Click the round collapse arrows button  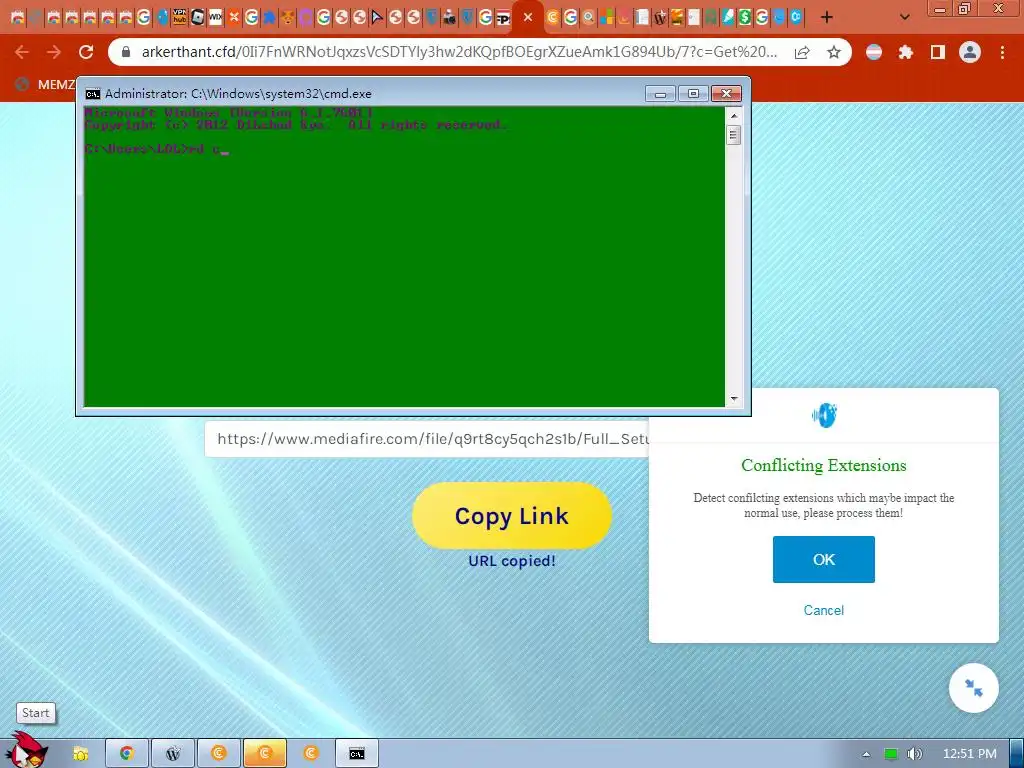pos(974,688)
